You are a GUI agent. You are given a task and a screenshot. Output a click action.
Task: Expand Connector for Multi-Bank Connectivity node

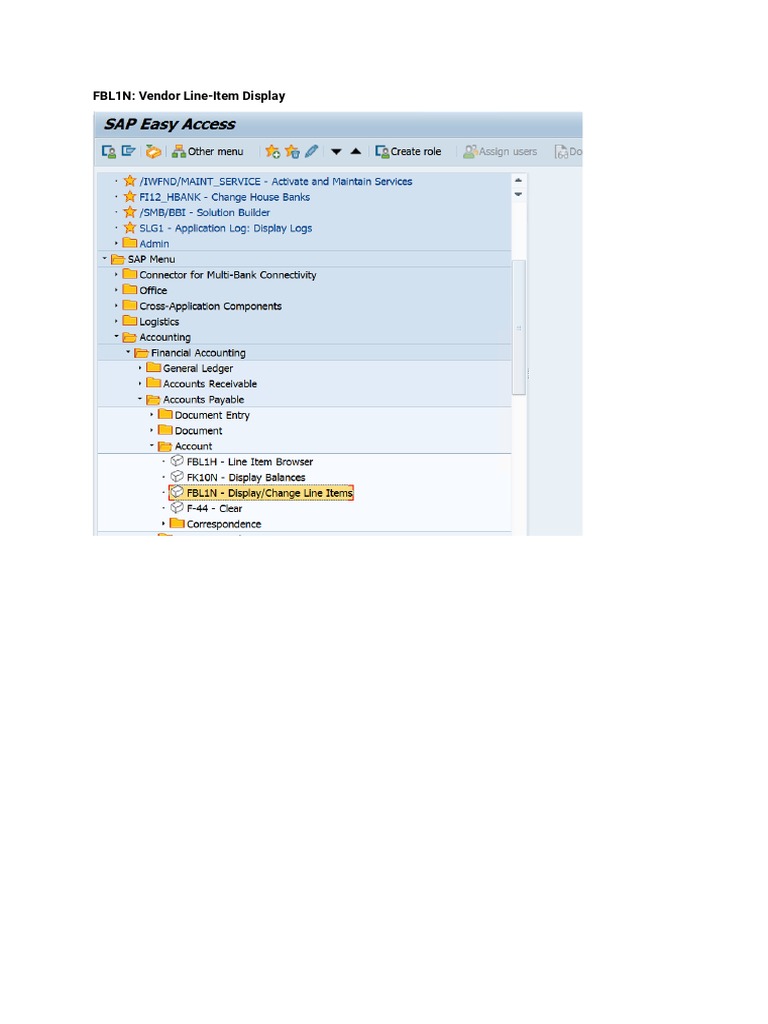point(117,274)
